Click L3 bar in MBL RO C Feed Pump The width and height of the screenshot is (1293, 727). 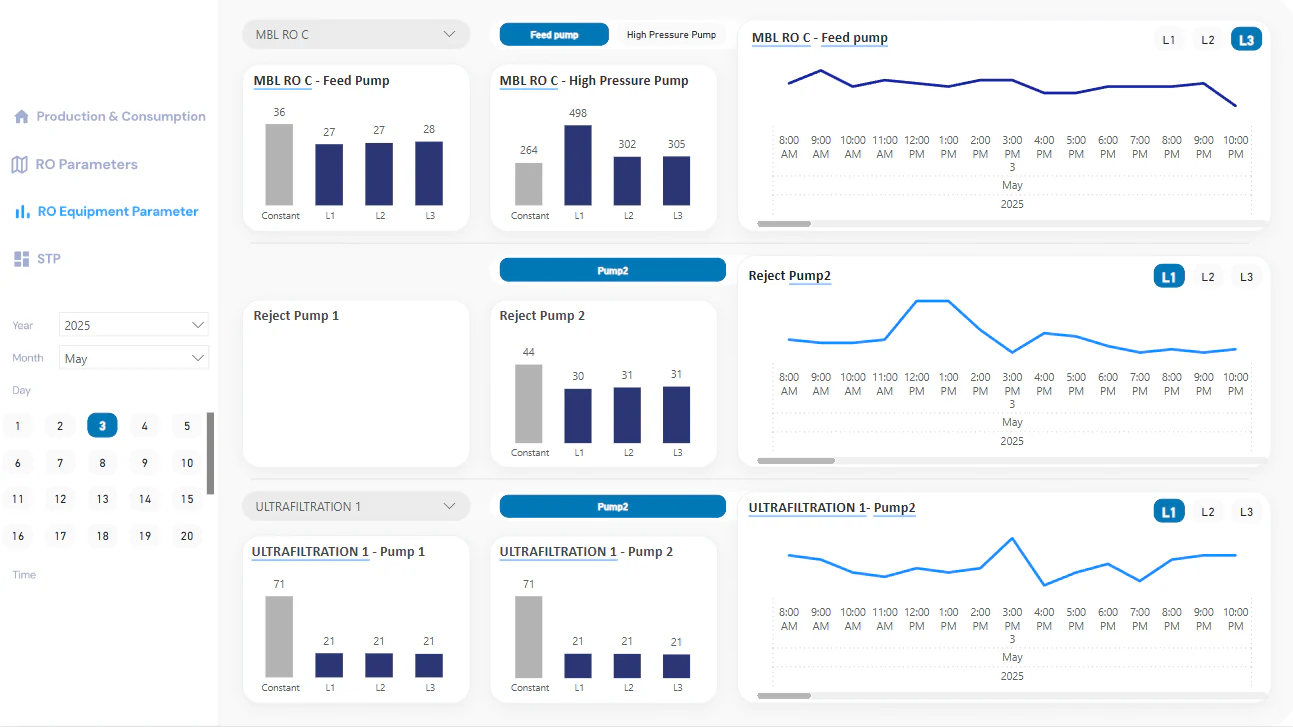coord(429,173)
